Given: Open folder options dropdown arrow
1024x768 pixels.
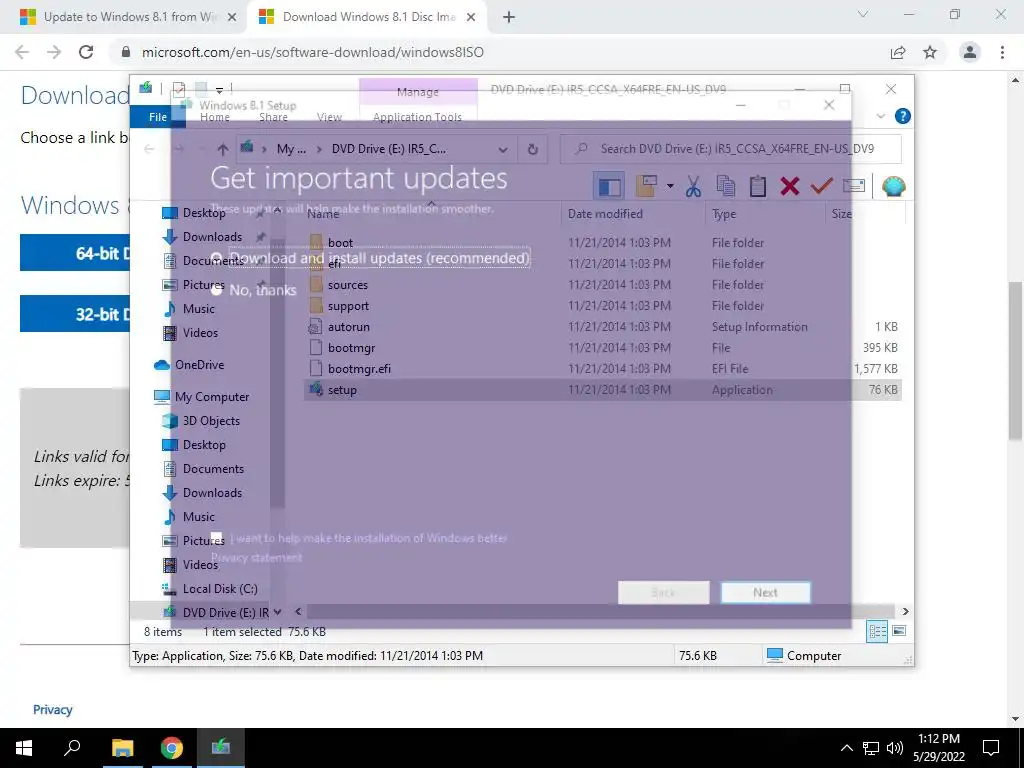Looking at the screenshot, I should tap(670, 187).
